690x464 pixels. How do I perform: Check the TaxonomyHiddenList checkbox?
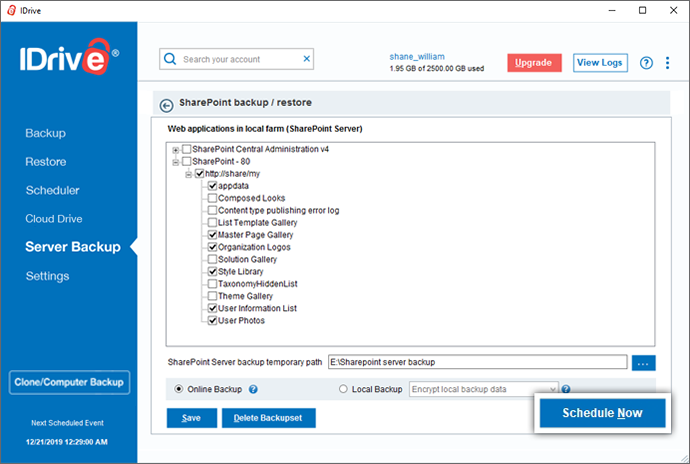(212, 284)
